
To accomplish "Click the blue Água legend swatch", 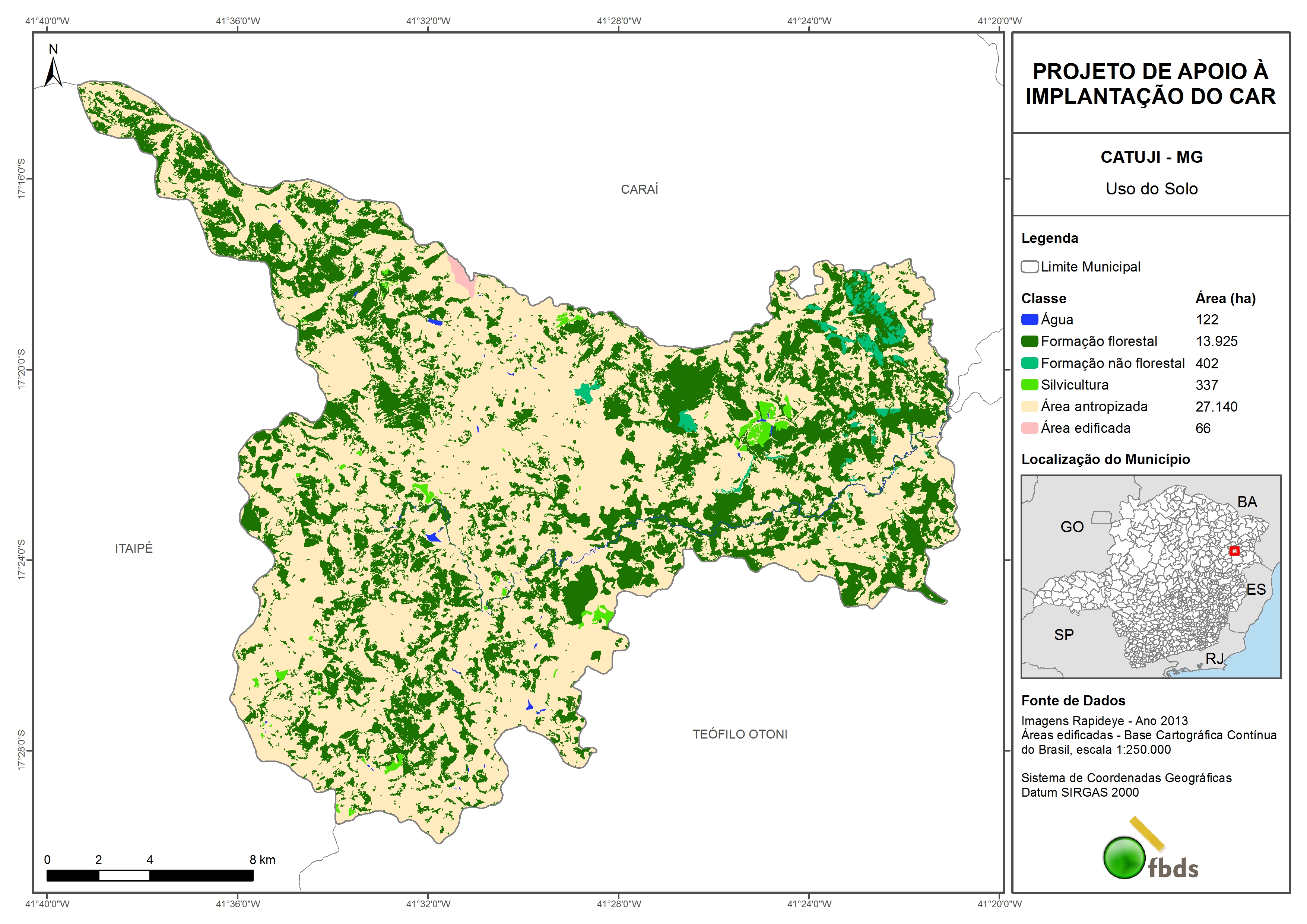I will click(1029, 320).
